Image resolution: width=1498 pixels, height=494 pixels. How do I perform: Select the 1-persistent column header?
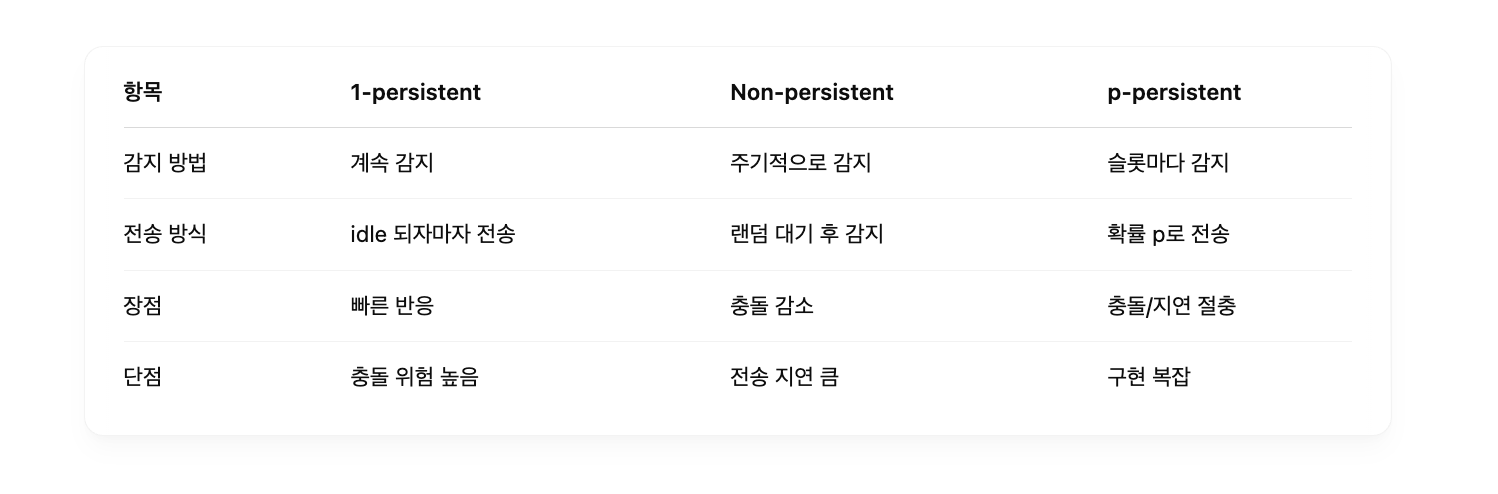point(415,92)
